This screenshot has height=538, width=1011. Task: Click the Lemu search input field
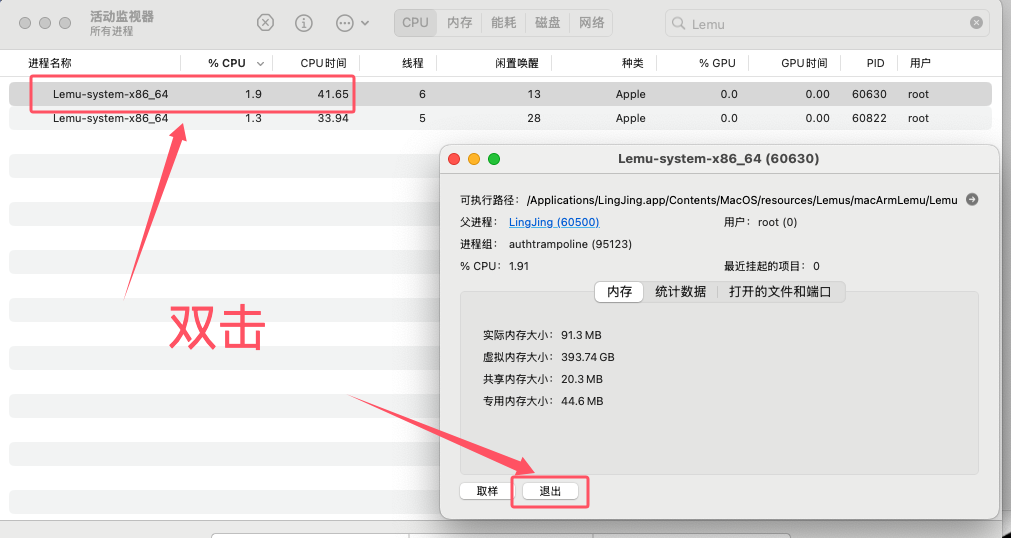point(827,24)
